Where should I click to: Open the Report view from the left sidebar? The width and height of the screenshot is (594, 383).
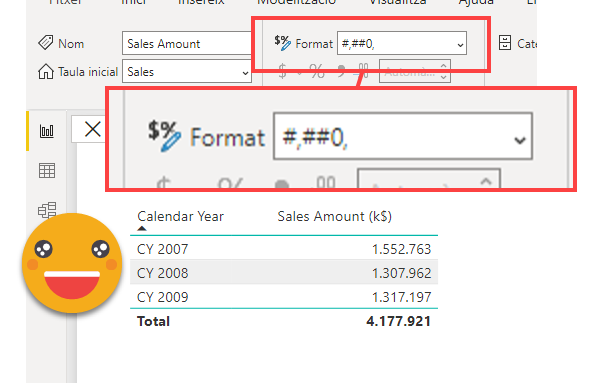click(x=47, y=131)
